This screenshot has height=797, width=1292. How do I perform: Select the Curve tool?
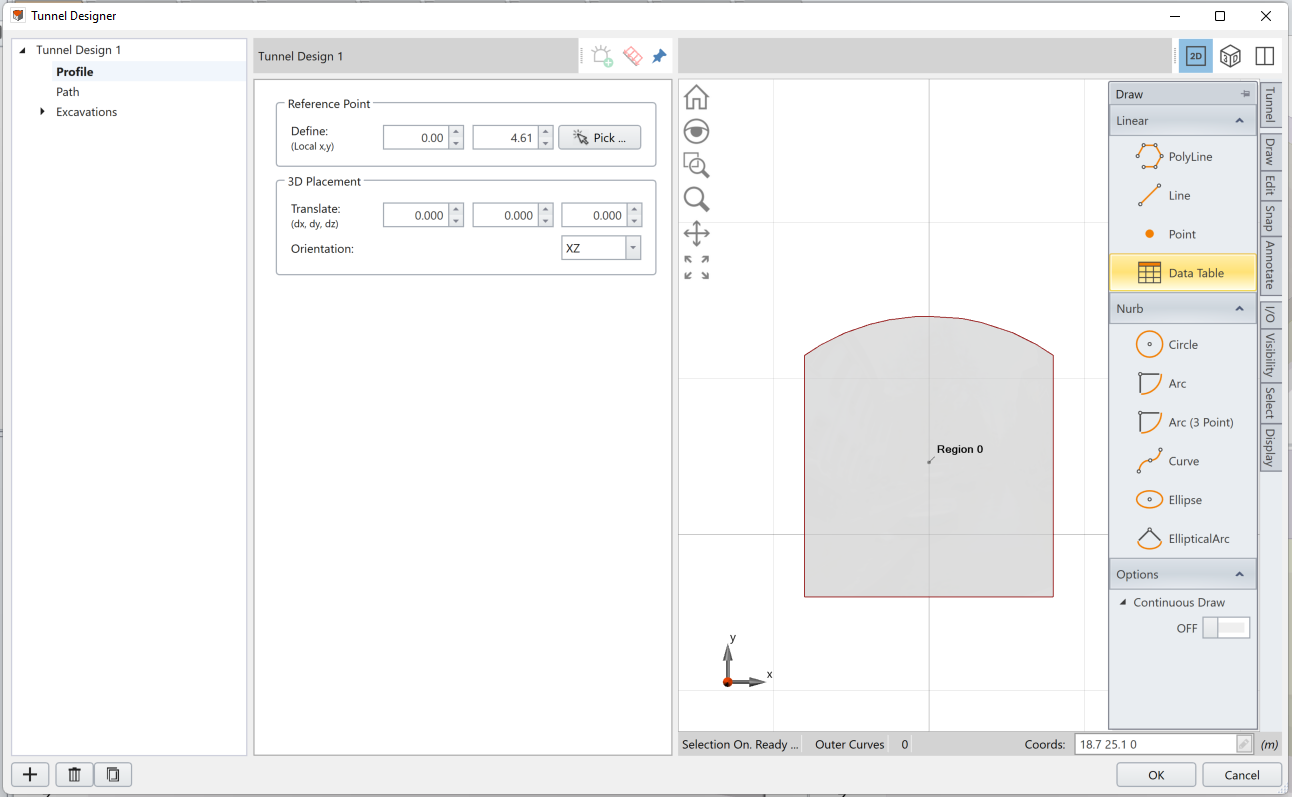click(x=1183, y=462)
